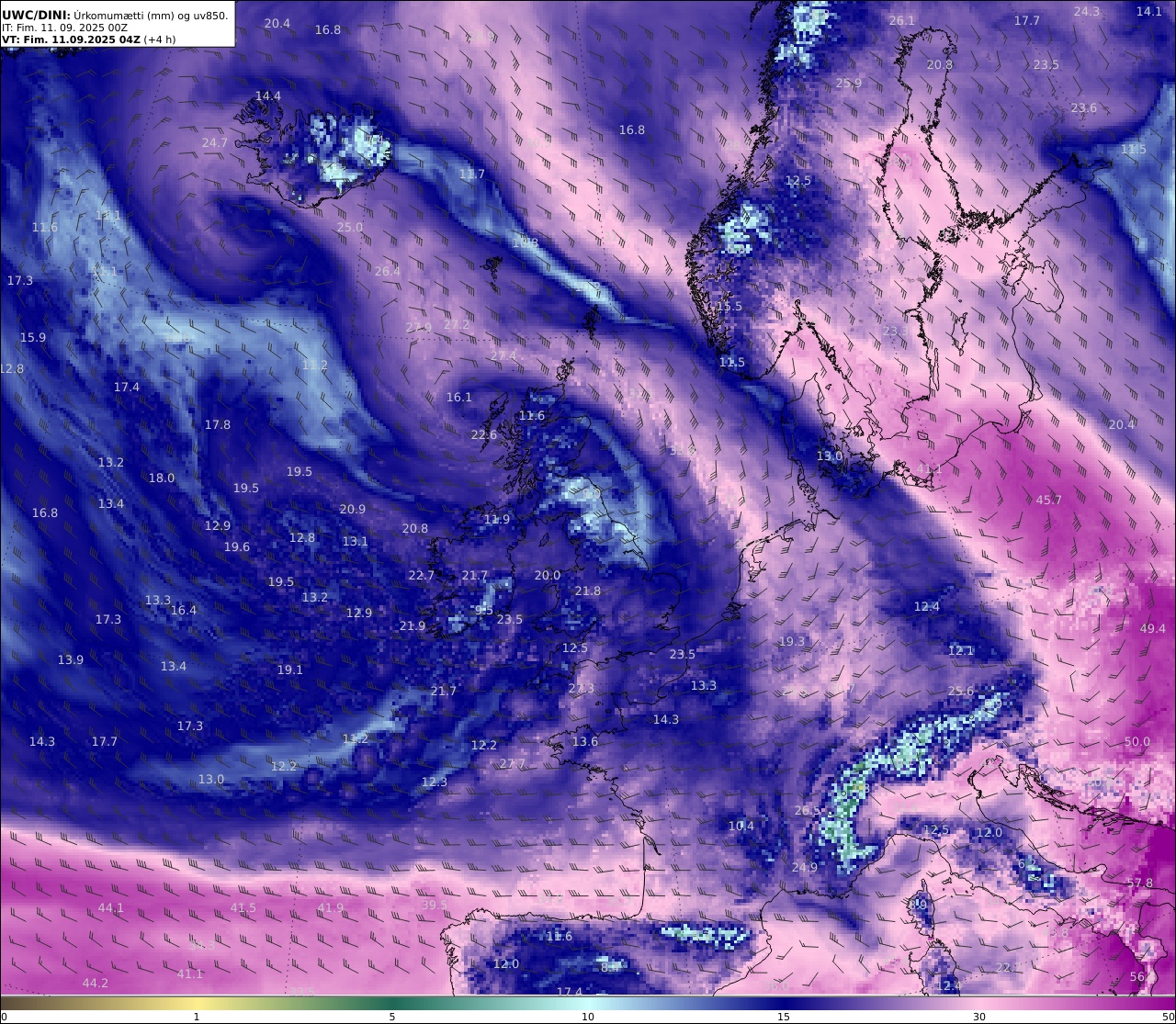Select the 57.8 value at the lower right
This screenshot has height=1024, width=1176.
point(1140,883)
